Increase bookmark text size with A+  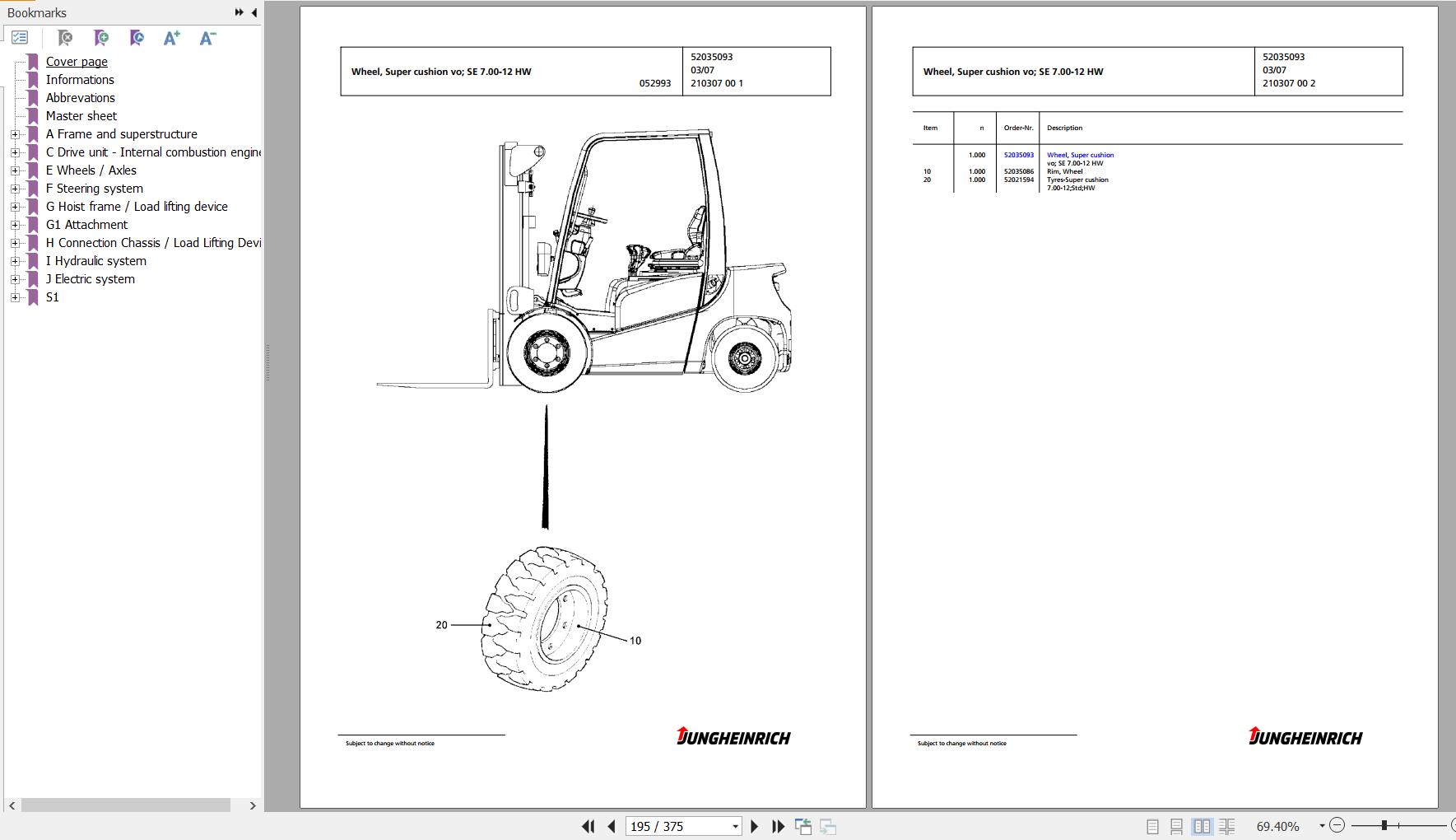[x=171, y=38]
